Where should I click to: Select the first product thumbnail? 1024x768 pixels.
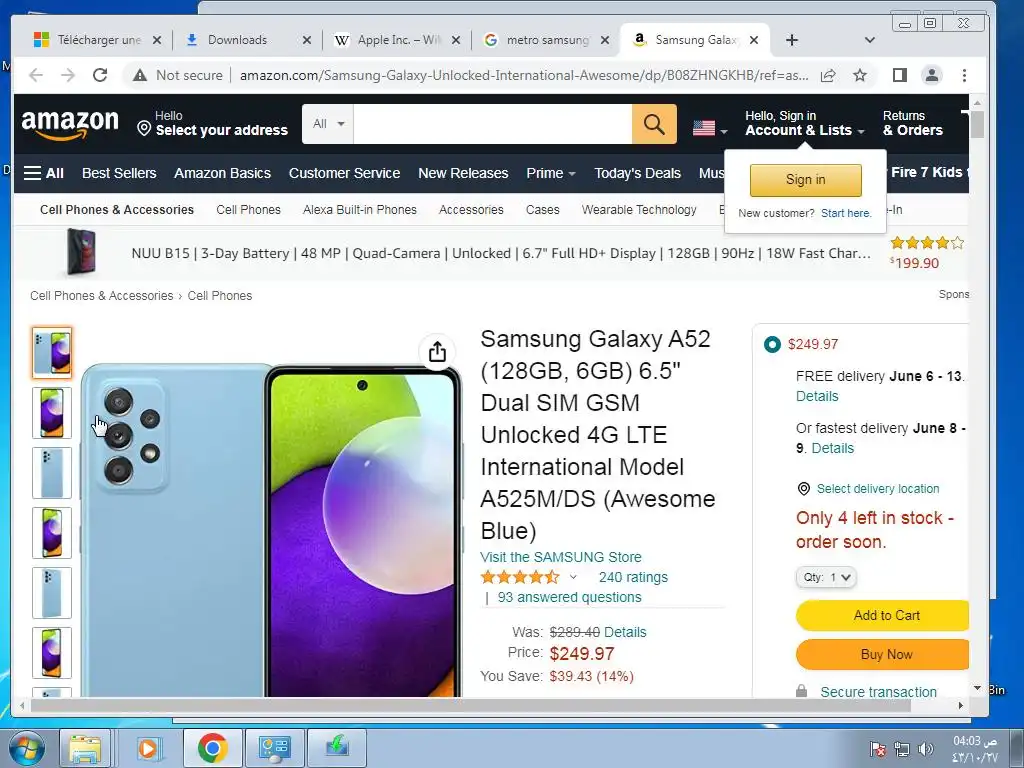[x=52, y=353]
